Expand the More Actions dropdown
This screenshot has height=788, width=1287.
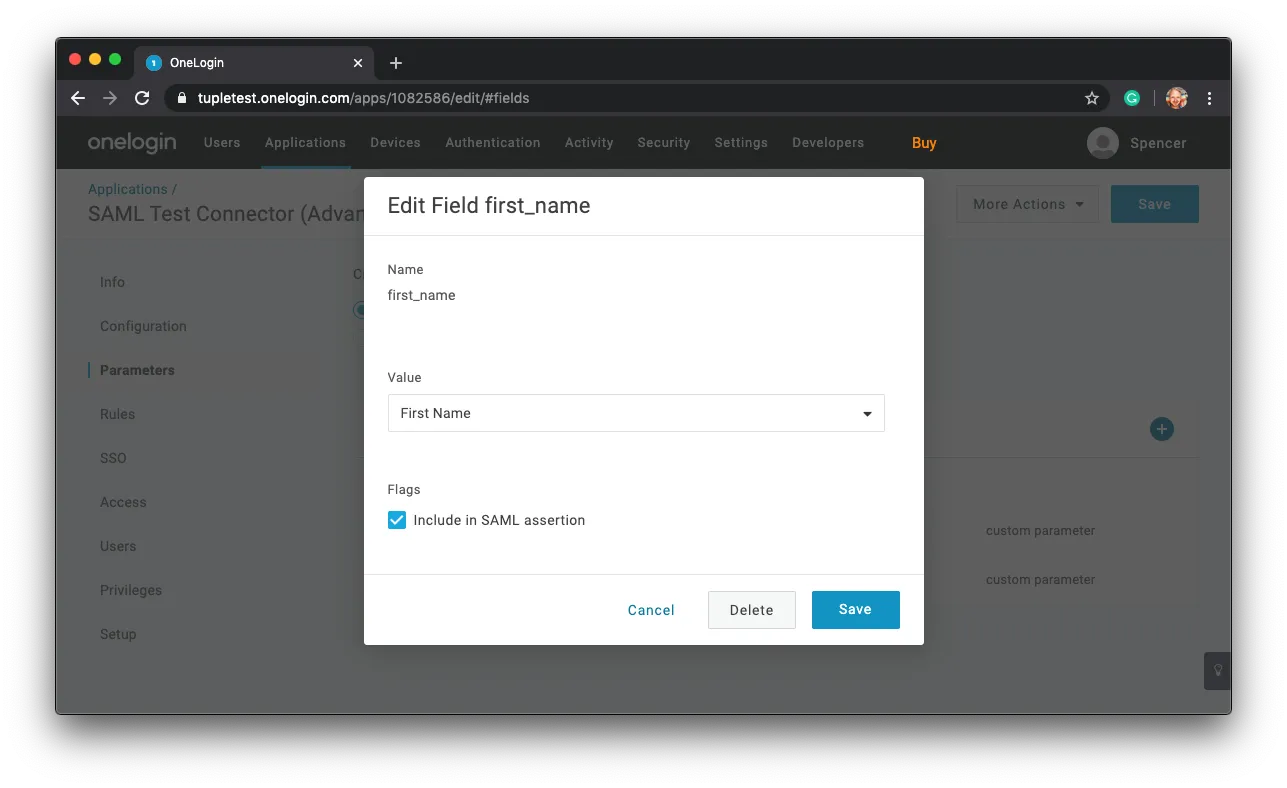[1027, 204]
